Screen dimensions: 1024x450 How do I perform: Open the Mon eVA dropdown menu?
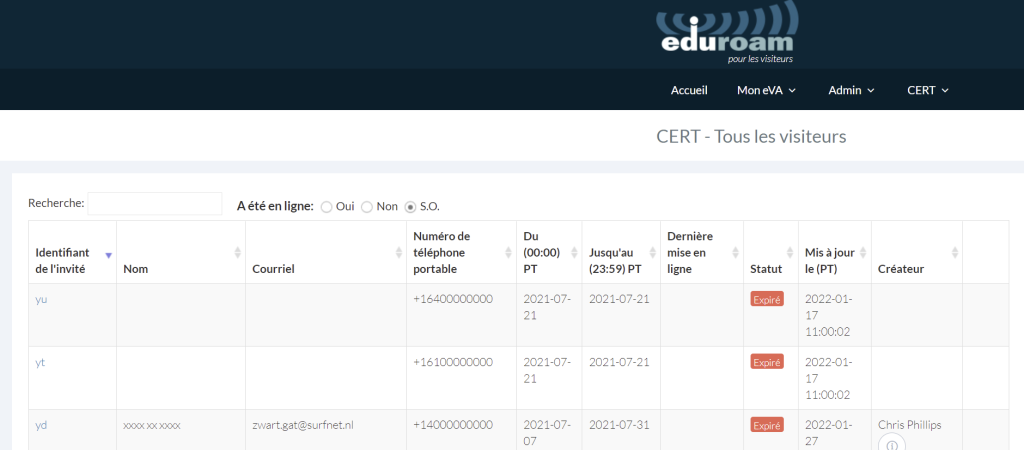pyautogui.click(x=766, y=90)
